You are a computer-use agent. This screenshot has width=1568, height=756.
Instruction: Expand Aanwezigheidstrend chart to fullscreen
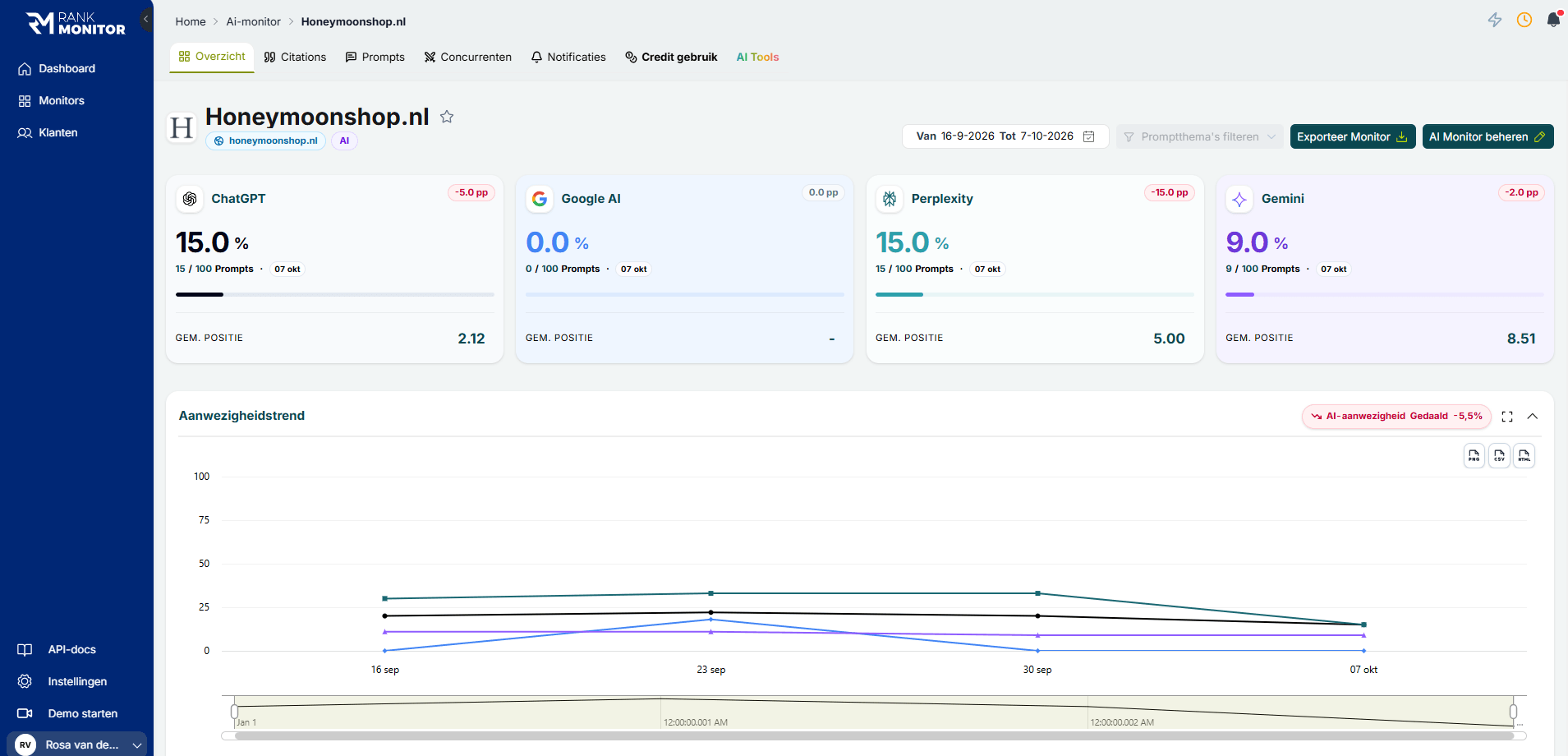(1507, 417)
